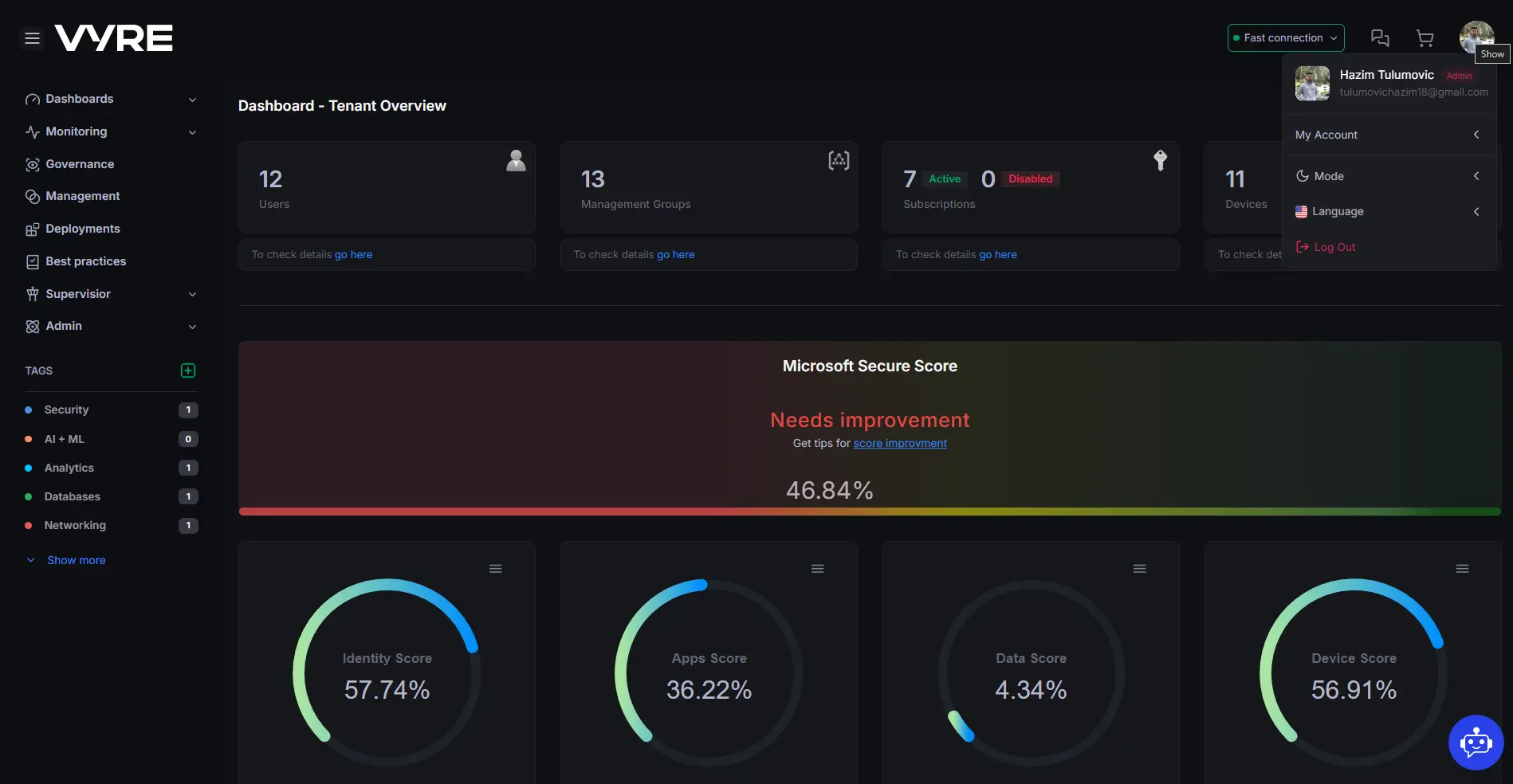
Task: Click the Best practices sidebar icon
Action: coord(33,261)
